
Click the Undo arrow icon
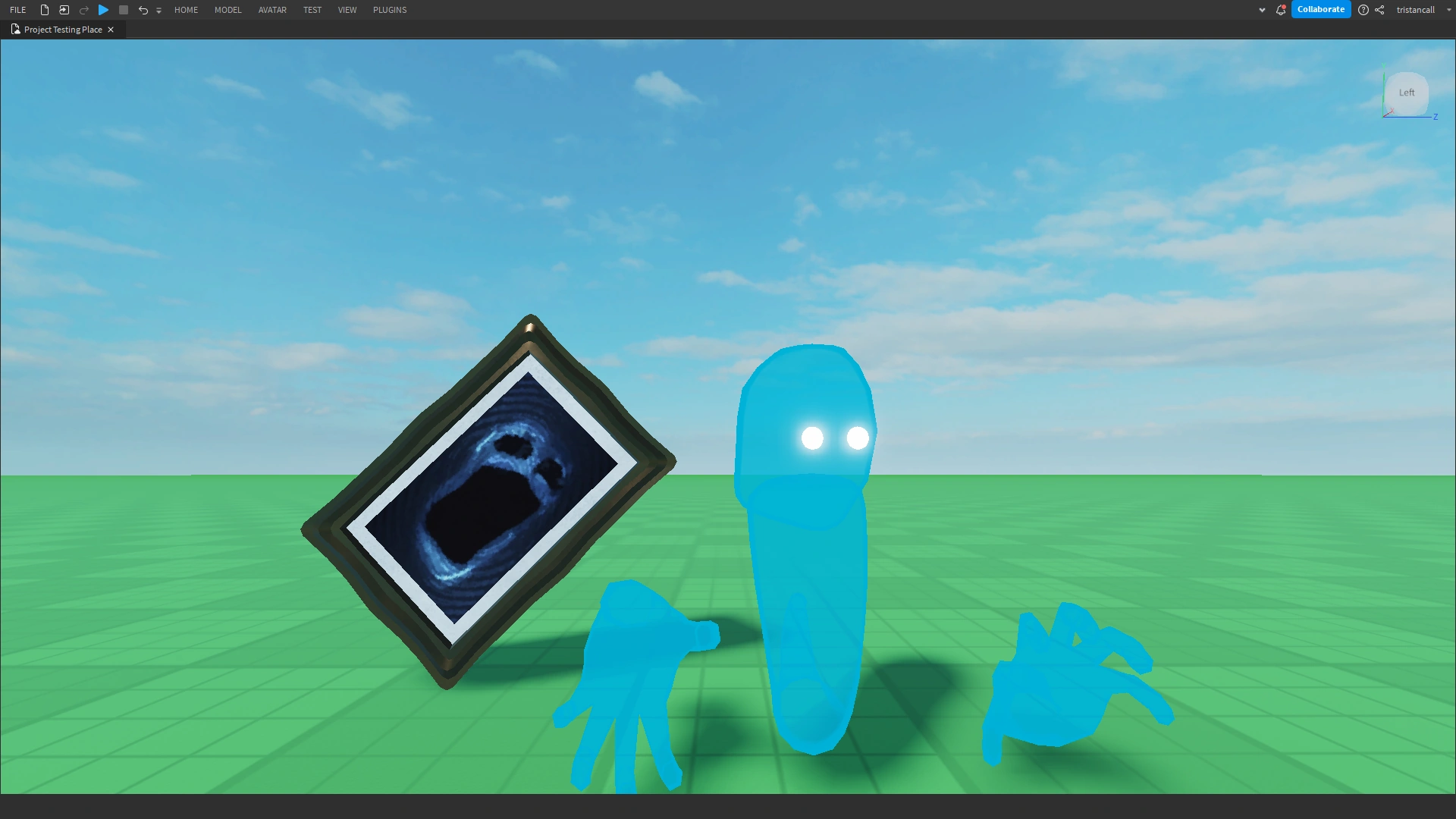143,10
